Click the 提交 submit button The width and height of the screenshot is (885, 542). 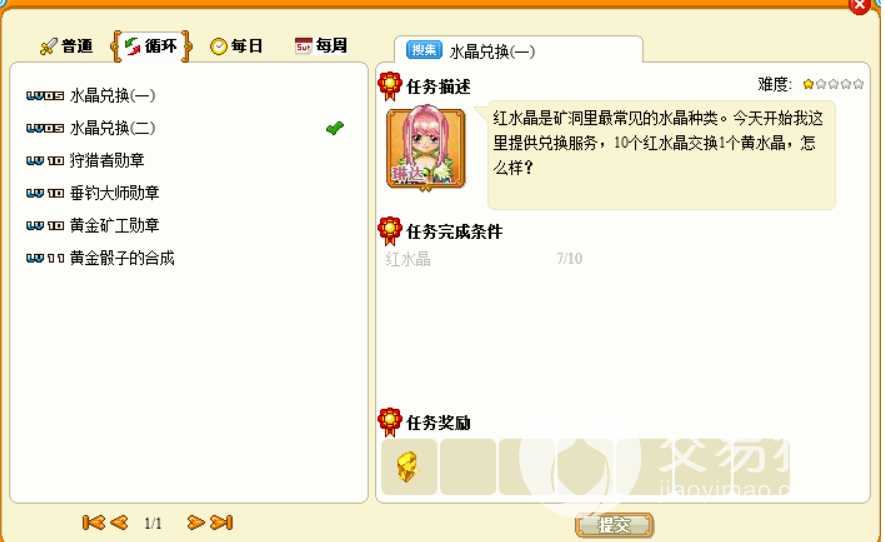[x=615, y=525]
